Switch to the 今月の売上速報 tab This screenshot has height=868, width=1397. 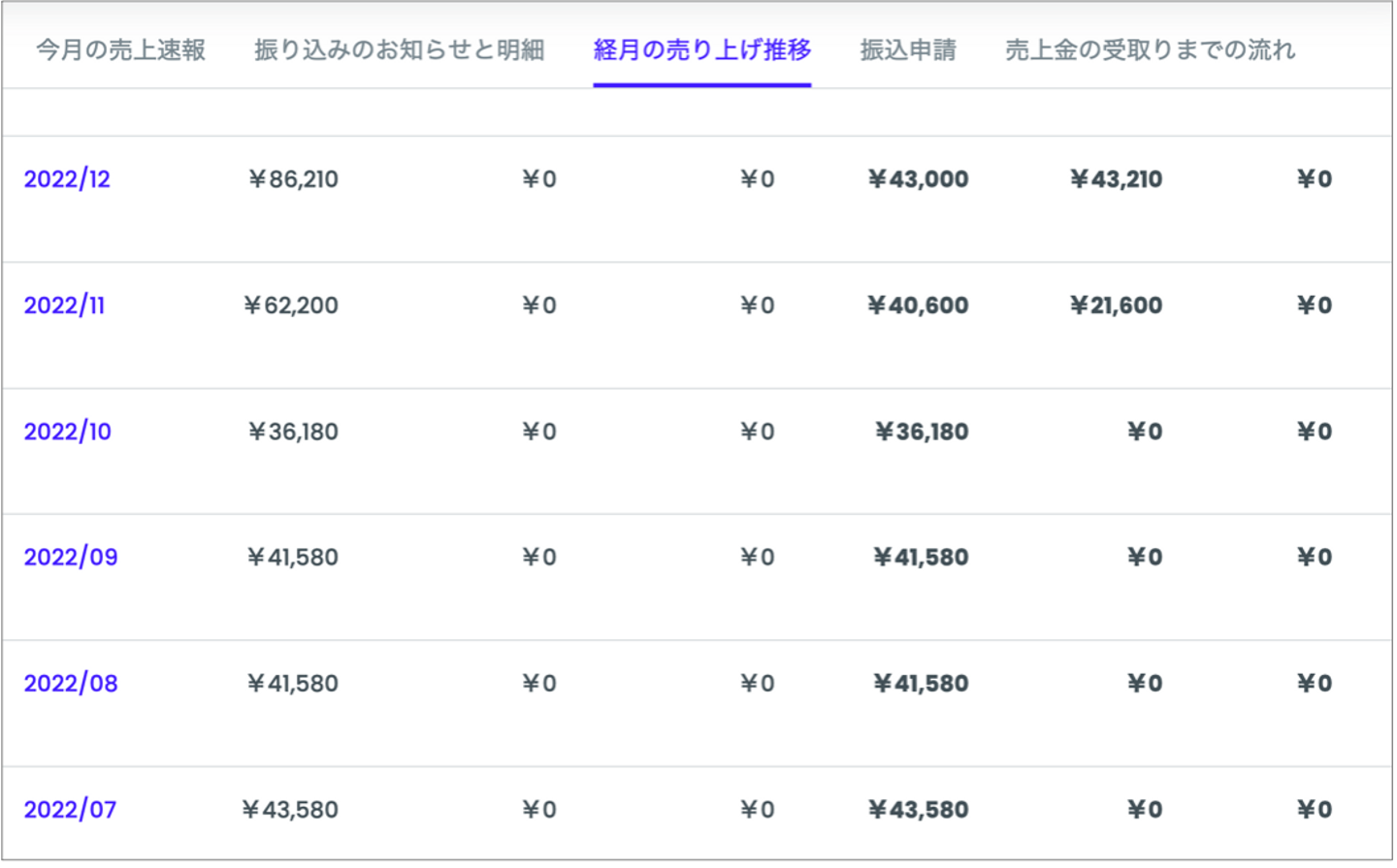point(120,49)
